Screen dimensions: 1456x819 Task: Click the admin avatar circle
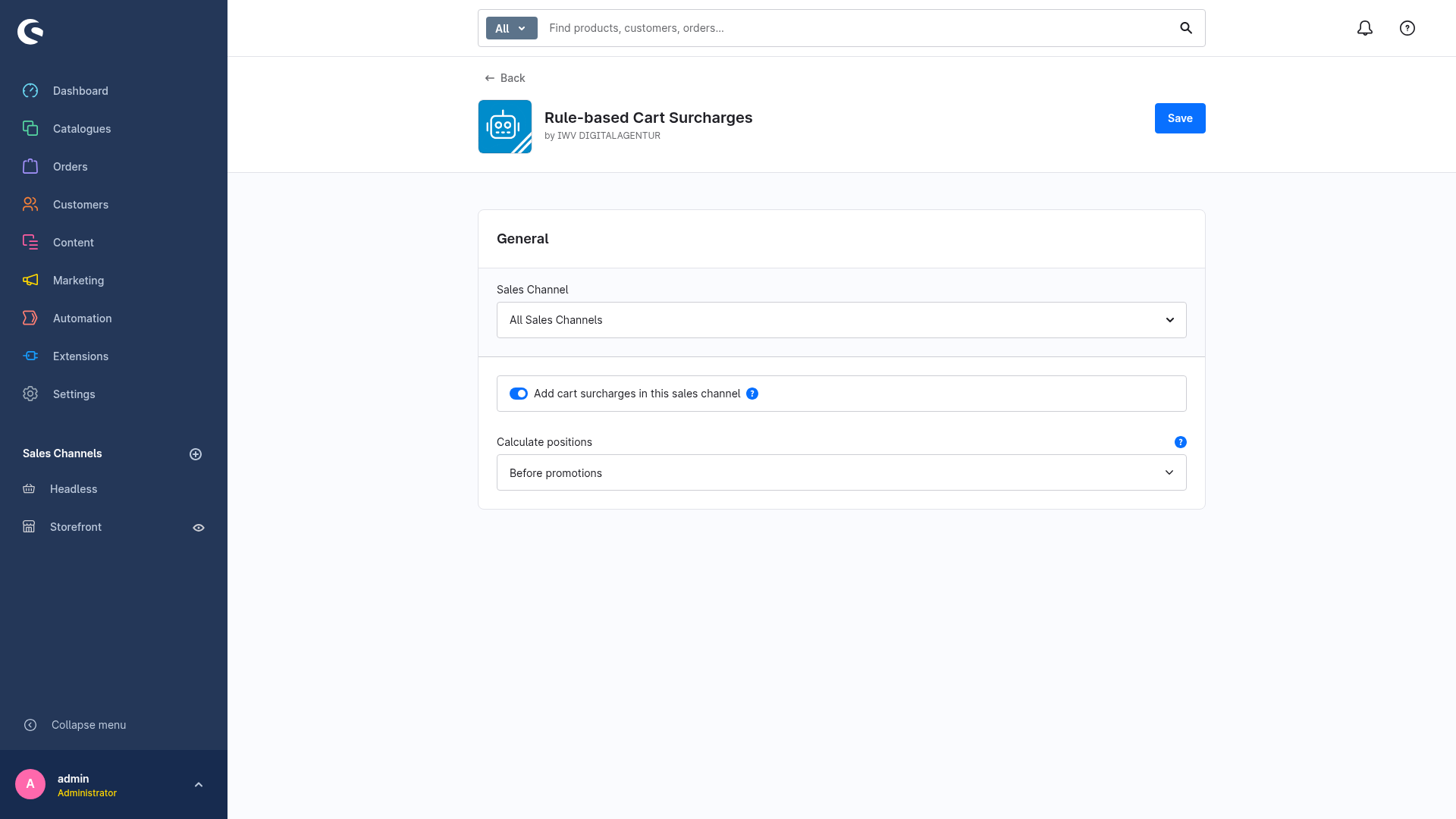(x=30, y=784)
